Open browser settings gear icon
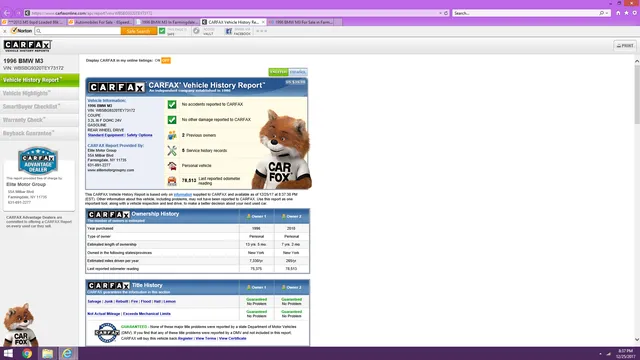 click(634, 13)
